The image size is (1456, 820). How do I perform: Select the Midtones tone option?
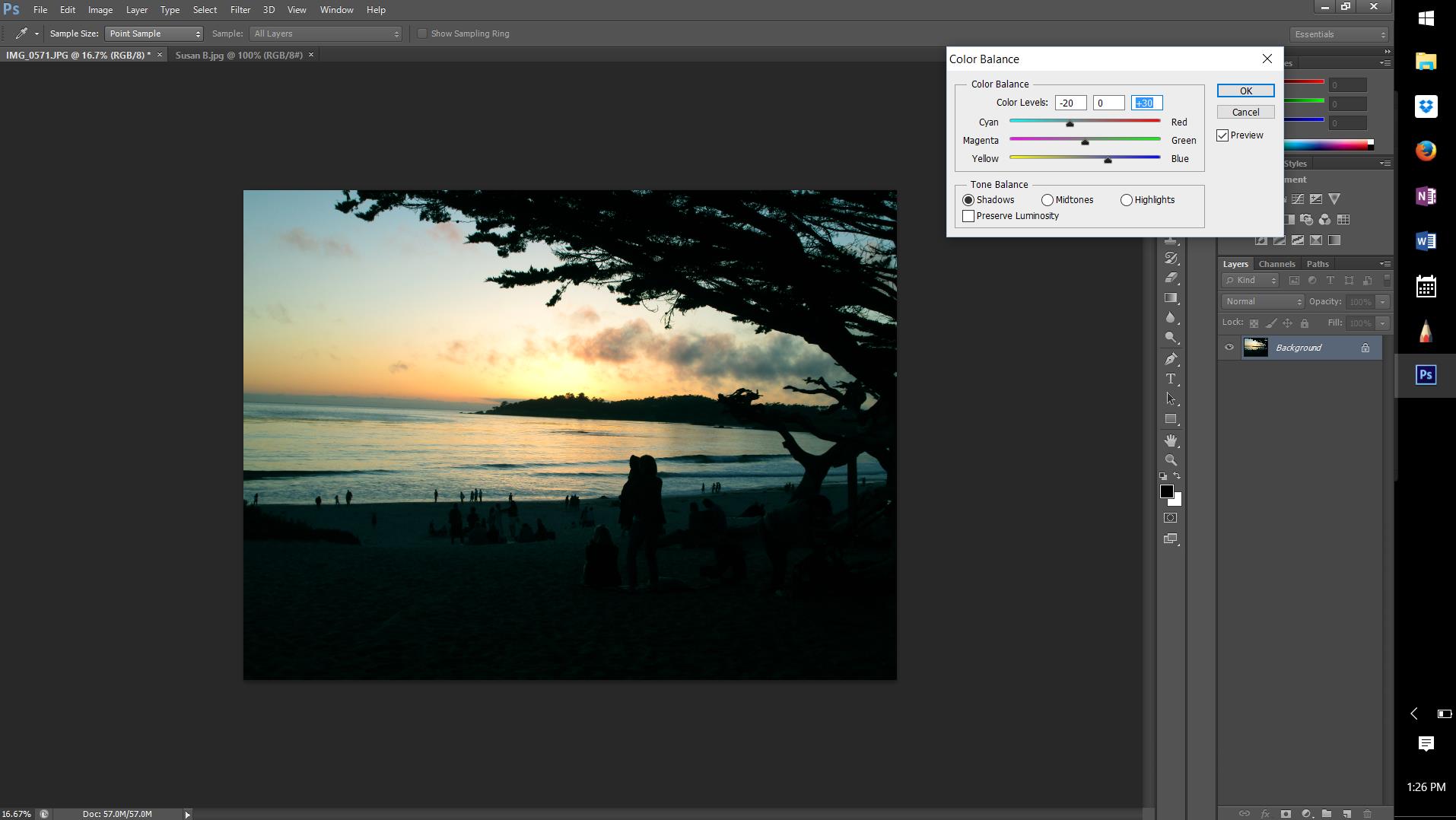(1067, 200)
